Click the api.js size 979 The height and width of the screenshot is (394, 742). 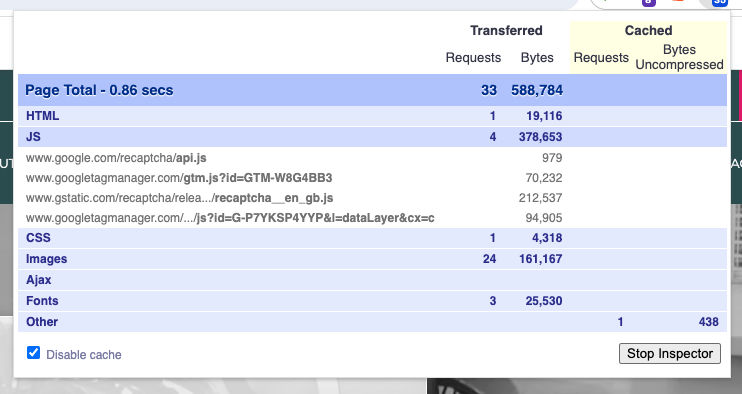[x=552, y=158]
